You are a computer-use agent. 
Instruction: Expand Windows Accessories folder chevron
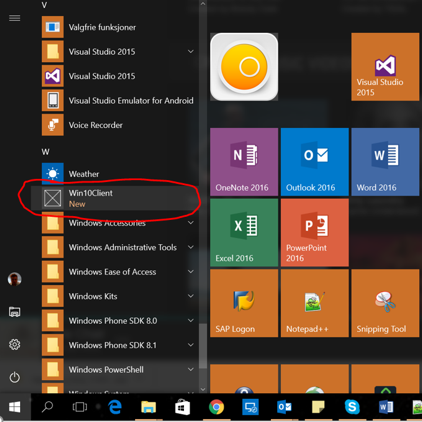tap(191, 223)
